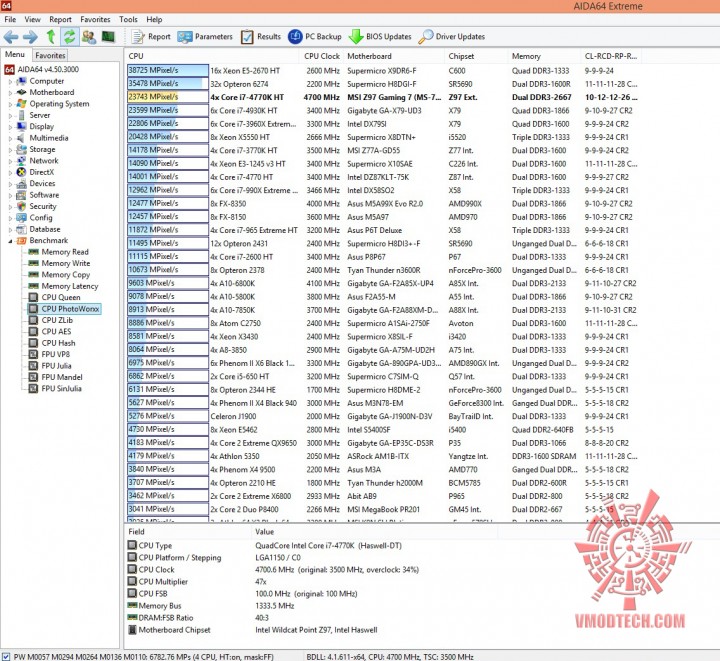Open the Favorites menu
The width and height of the screenshot is (720, 661).
95,19
